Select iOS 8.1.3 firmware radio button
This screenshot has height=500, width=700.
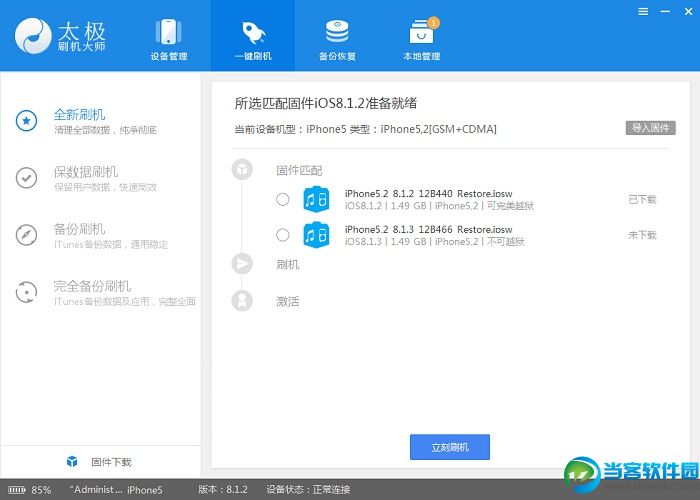[x=283, y=235]
